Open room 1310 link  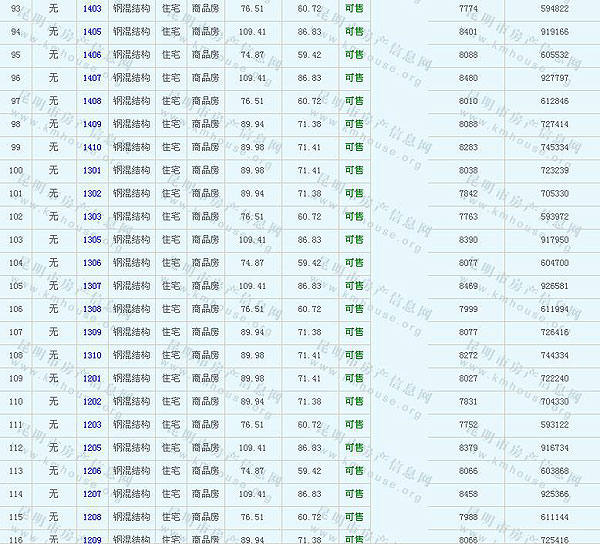pyautogui.click(x=92, y=355)
